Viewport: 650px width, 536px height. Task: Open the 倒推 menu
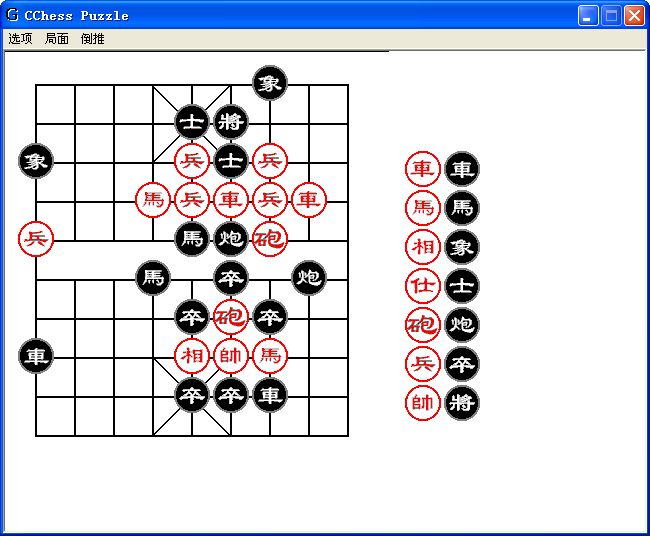92,39
